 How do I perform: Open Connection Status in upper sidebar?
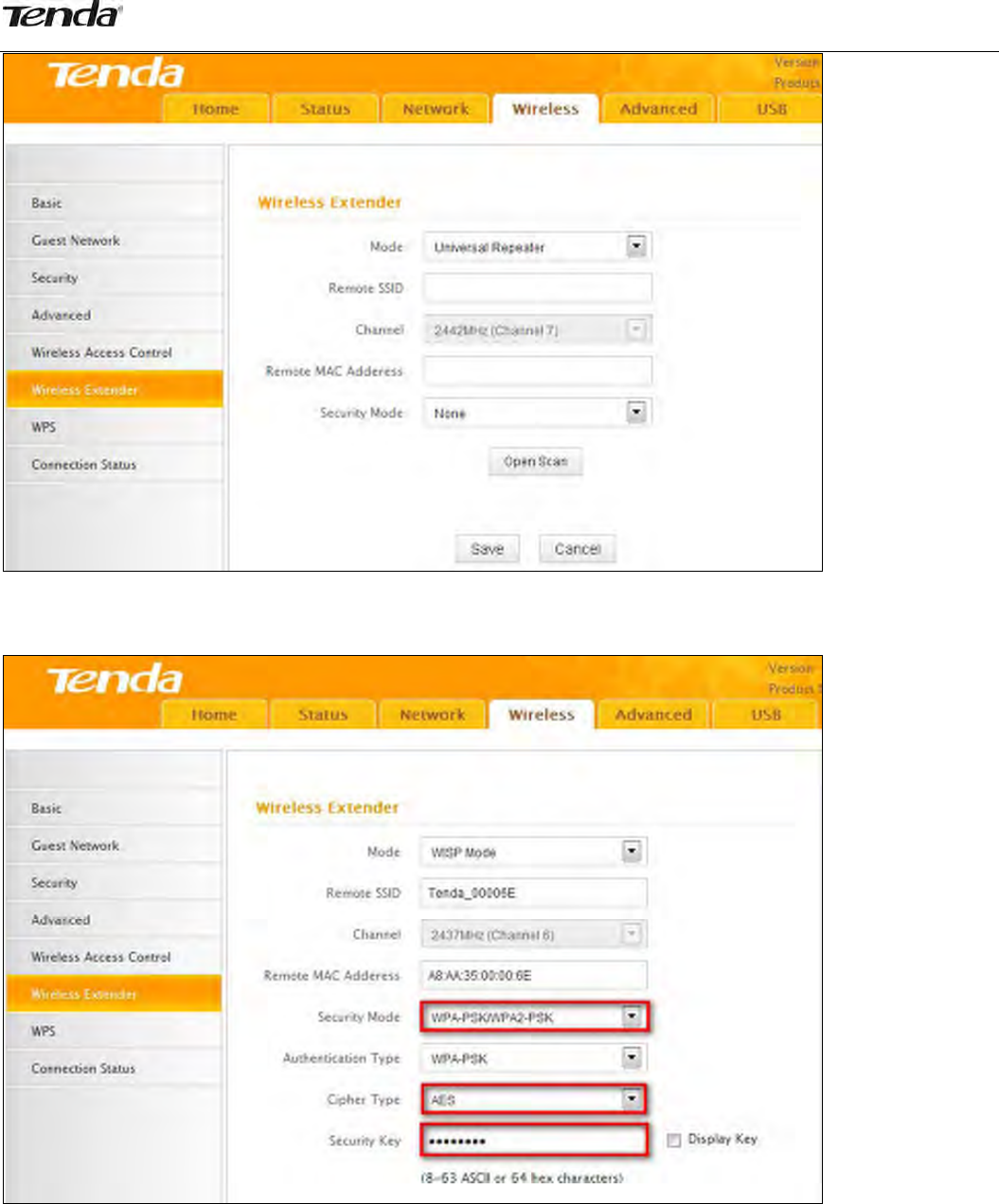click(x=115, y=465)
